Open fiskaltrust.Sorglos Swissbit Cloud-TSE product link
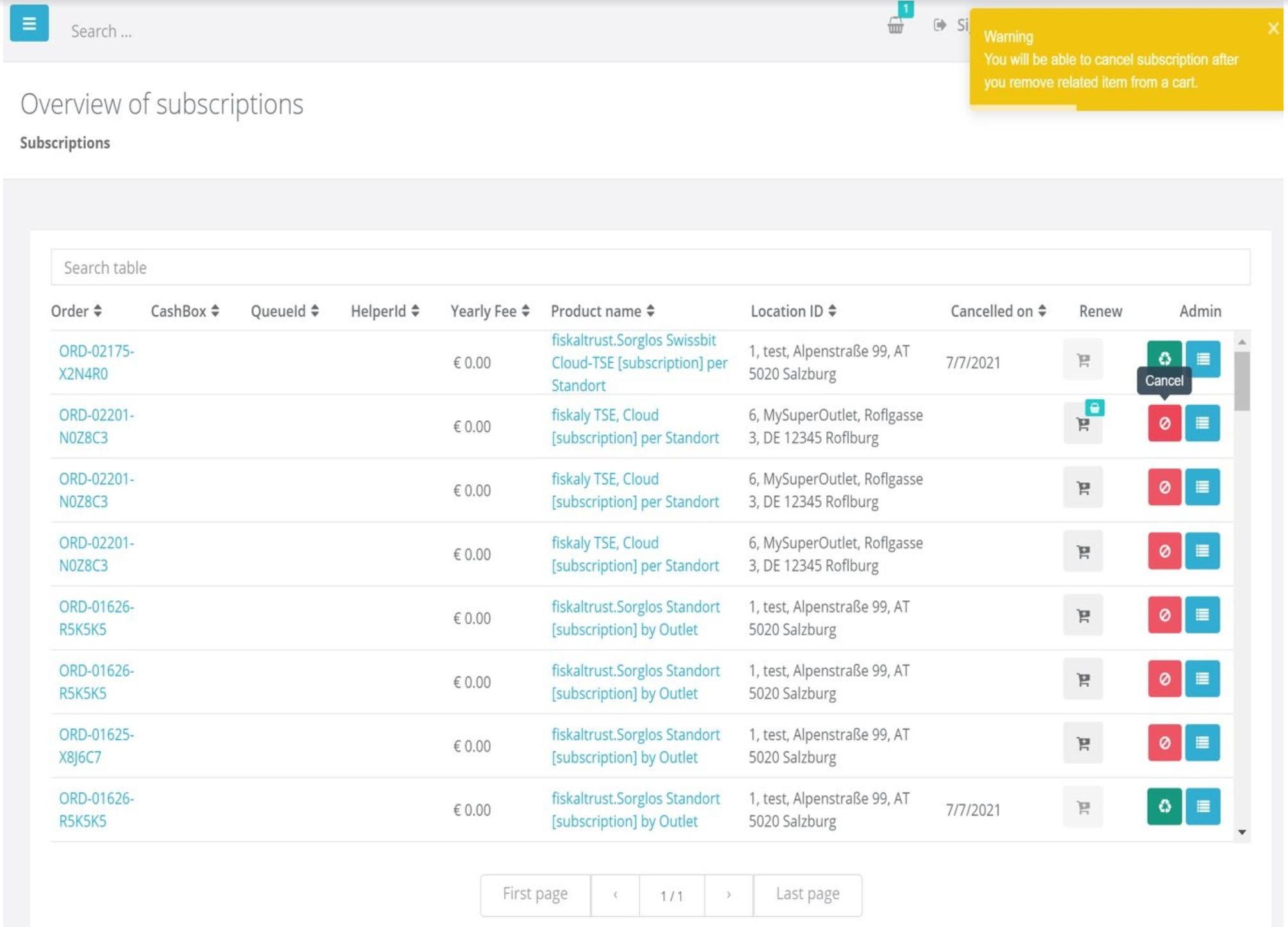The width and height of the screenshot is (1288, 927). coord(639,363)
